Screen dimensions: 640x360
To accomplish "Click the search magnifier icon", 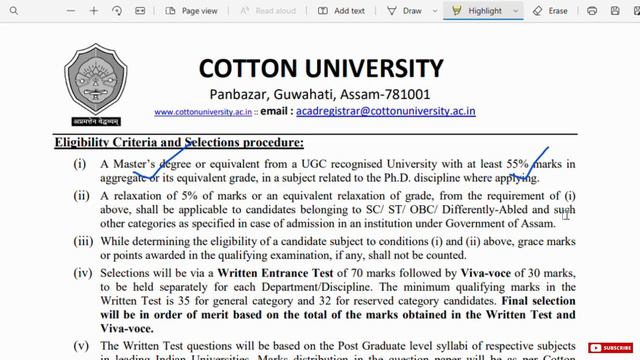I will (x=13, y=11).
